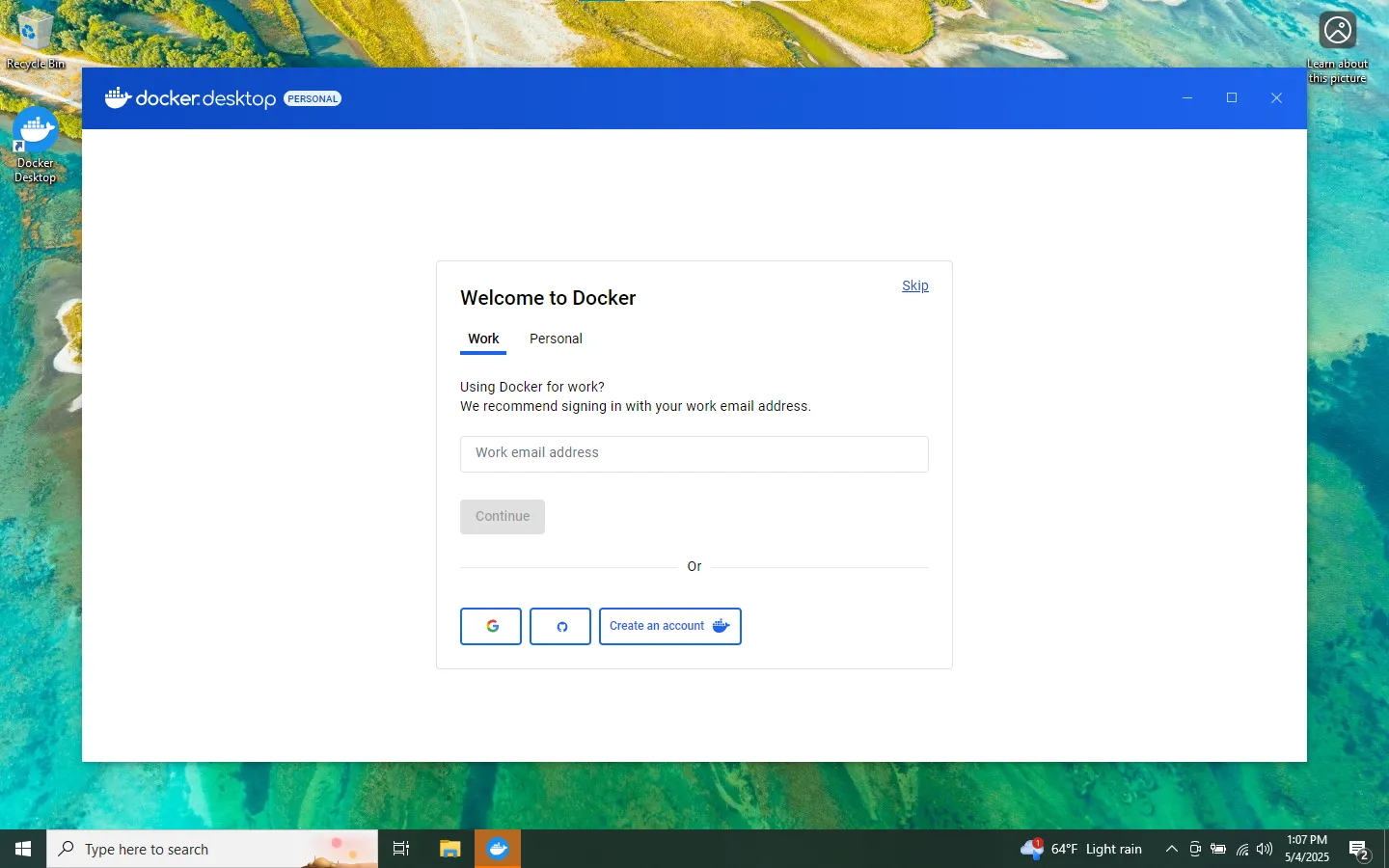Click the Create an account button
This screenshot has width=1389, height=868.
669,626
